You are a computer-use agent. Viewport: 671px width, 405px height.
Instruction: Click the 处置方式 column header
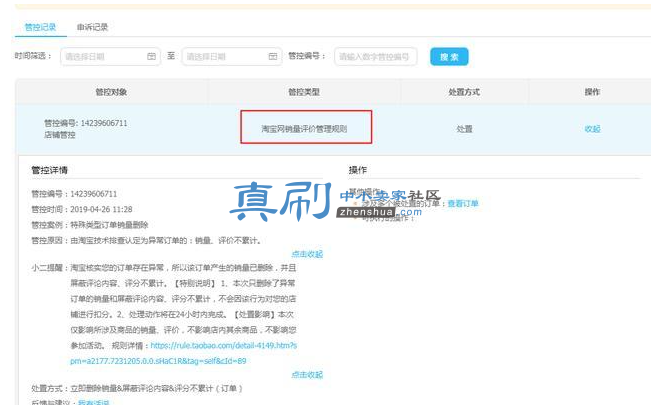[464, 92]
